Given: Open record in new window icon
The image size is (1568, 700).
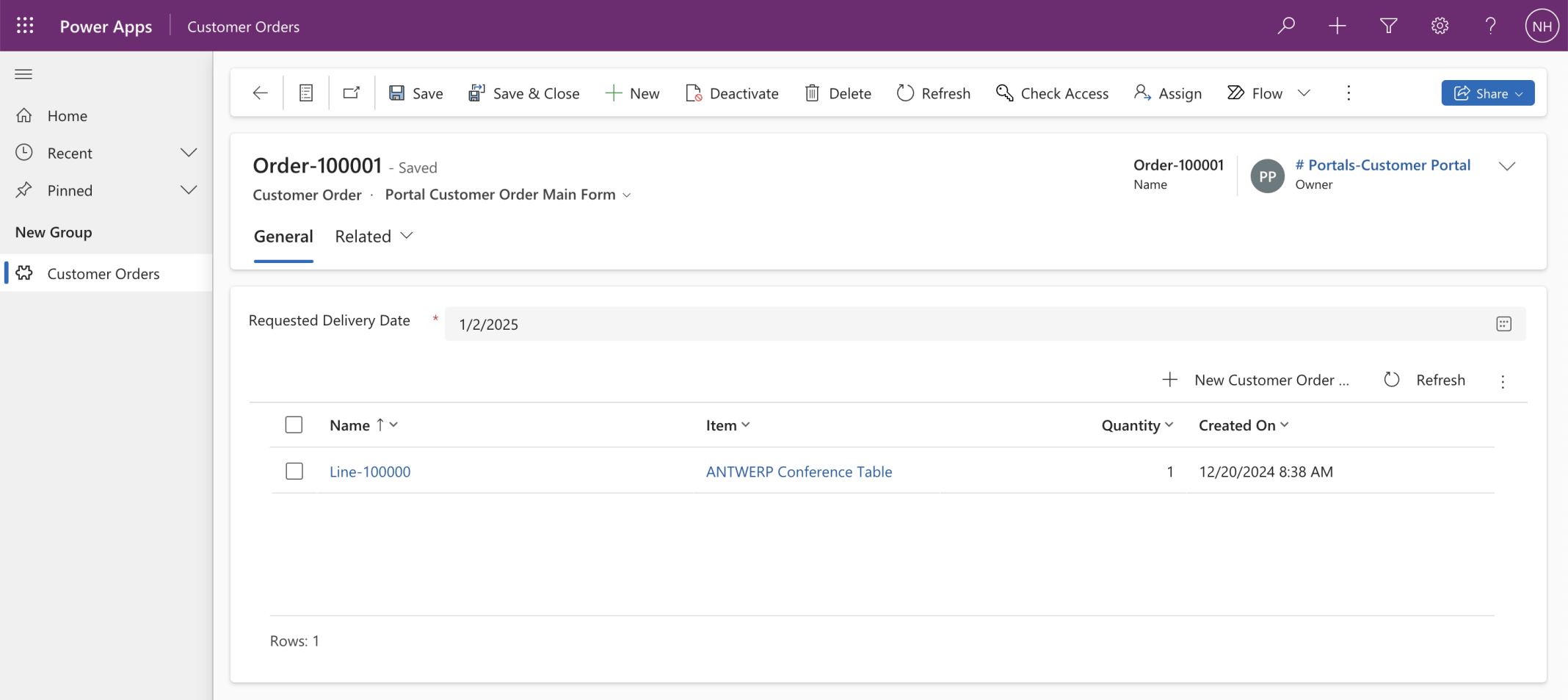Looking at the screenshot, I should (x=352, y=93).
